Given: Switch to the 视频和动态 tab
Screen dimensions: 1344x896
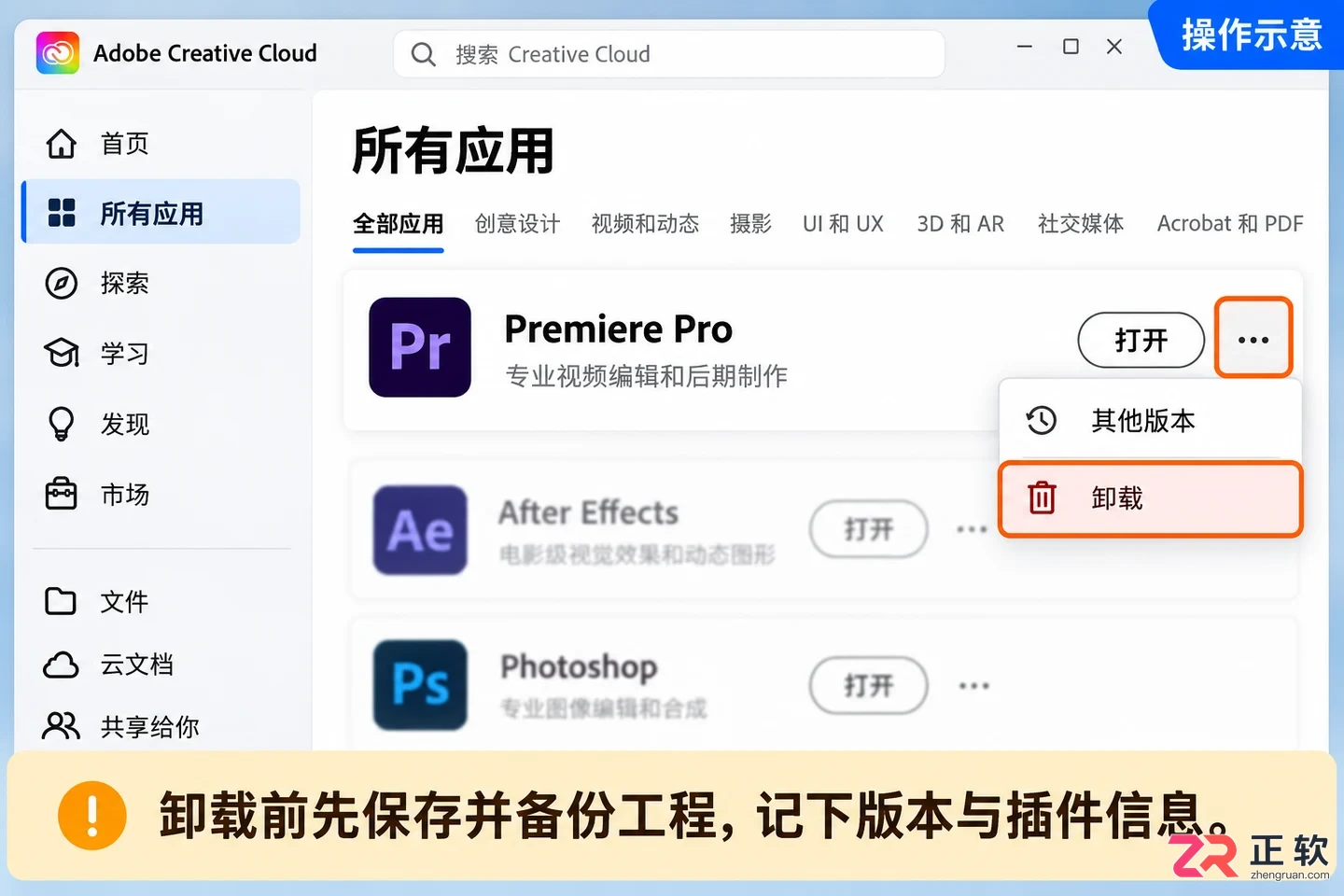Looking at the screenshot, I should pyautogui.click(x=646, y=224).
